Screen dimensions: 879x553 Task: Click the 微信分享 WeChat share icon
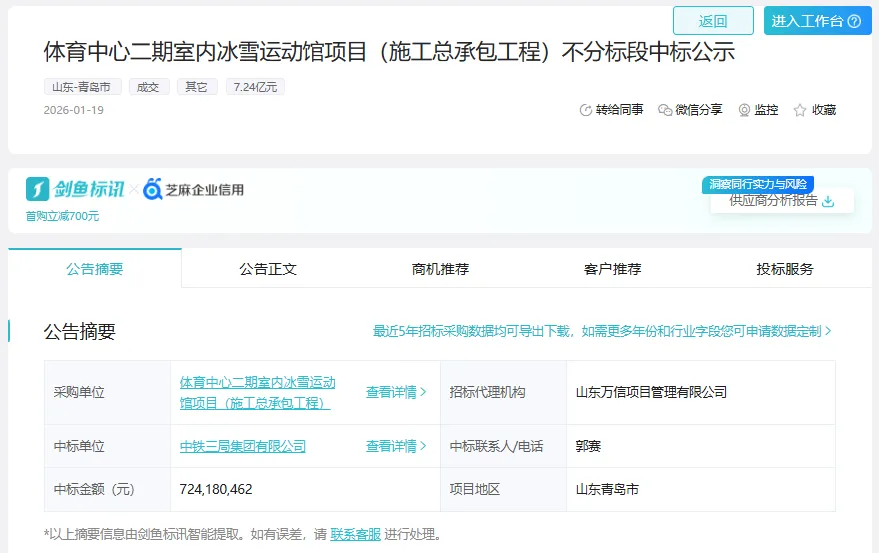(x=665, y=110)
